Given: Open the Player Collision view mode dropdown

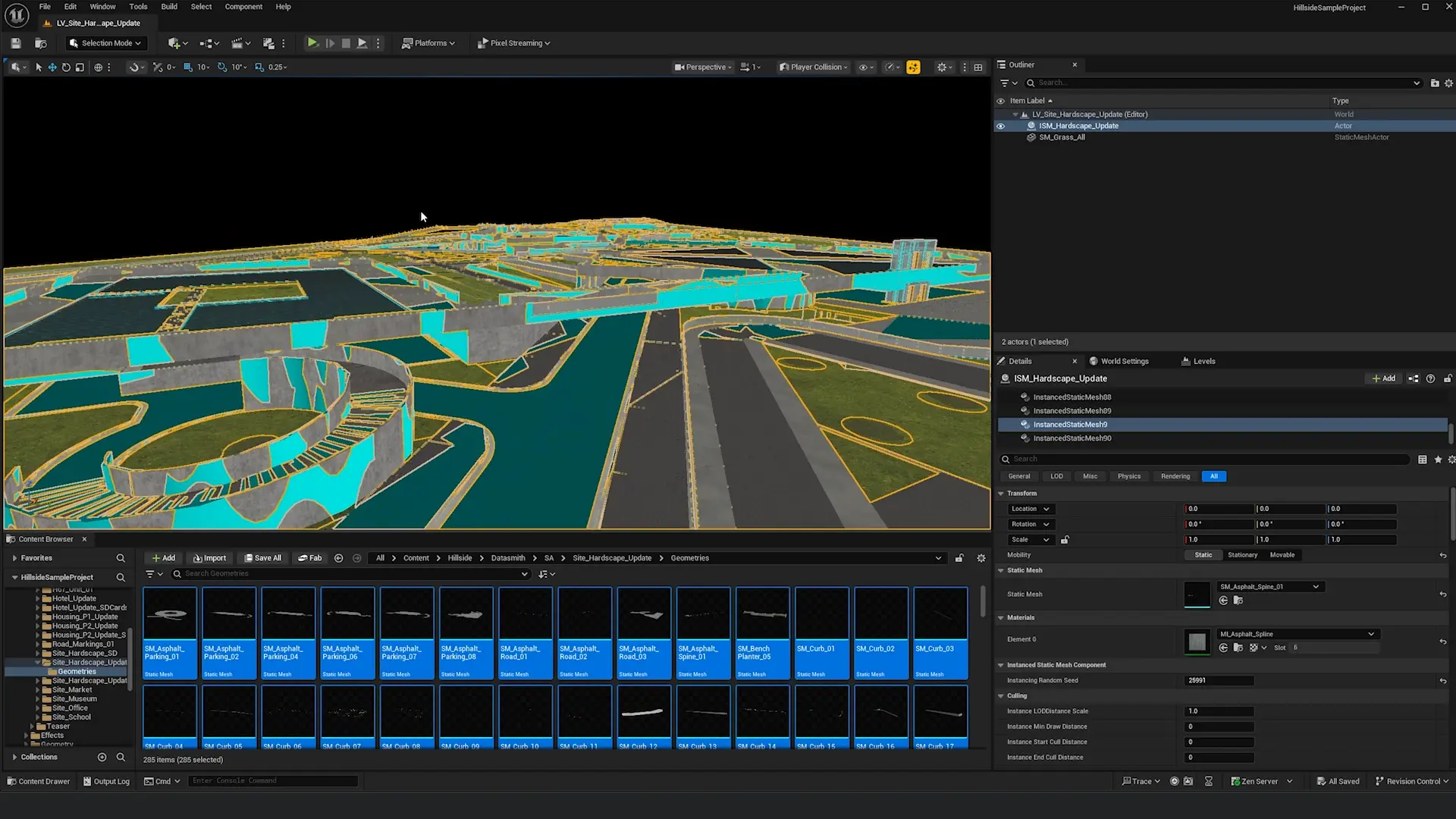Looking at the screenshot, I should click(813, 67).
